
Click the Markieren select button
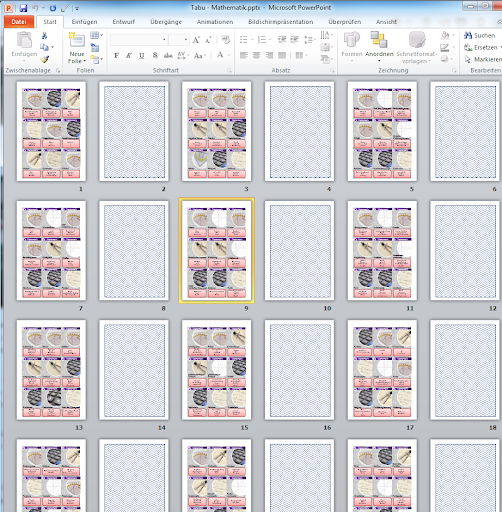pos(483,59)
